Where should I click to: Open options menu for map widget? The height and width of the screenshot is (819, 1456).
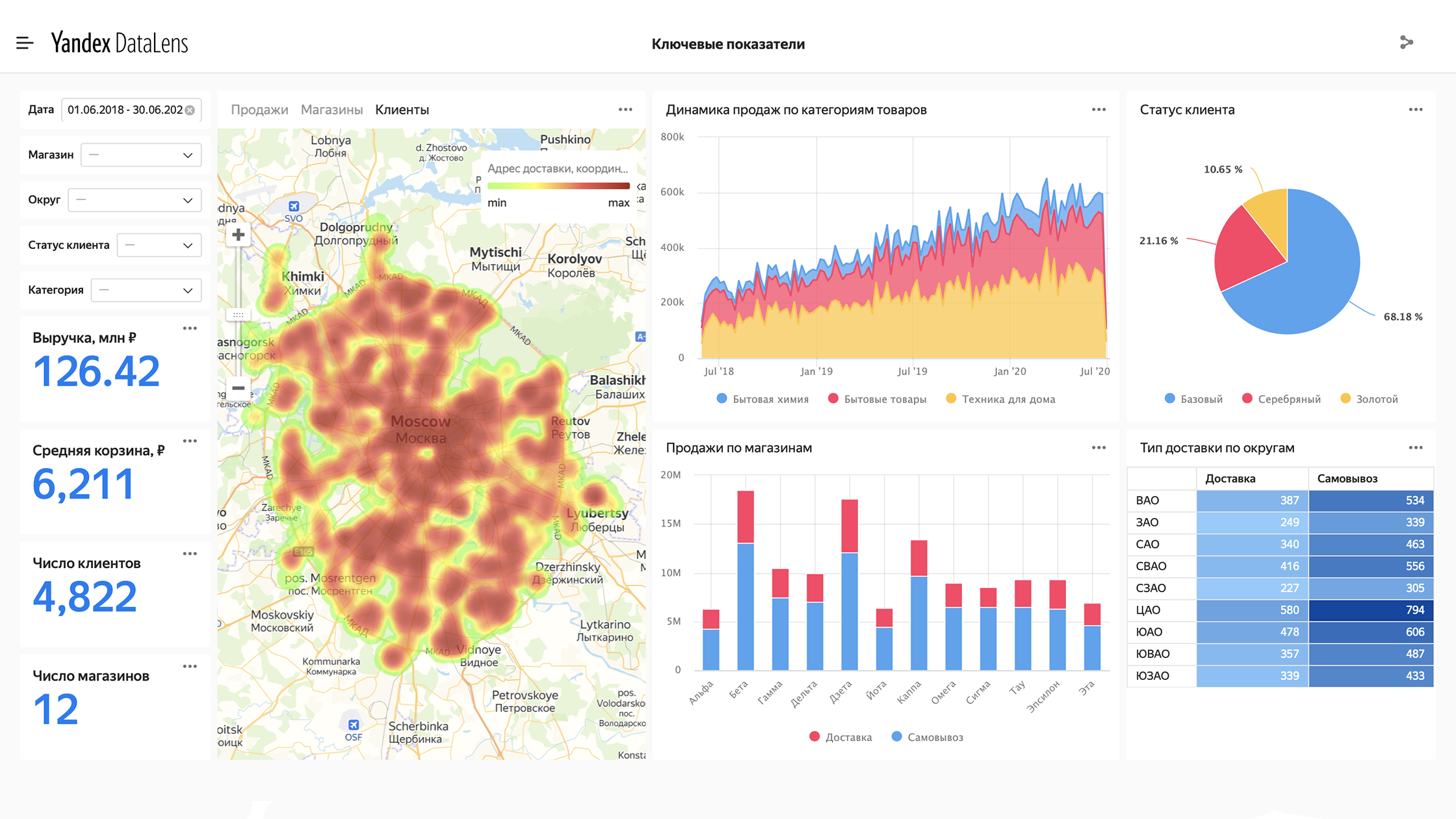[x=625, y=110]
